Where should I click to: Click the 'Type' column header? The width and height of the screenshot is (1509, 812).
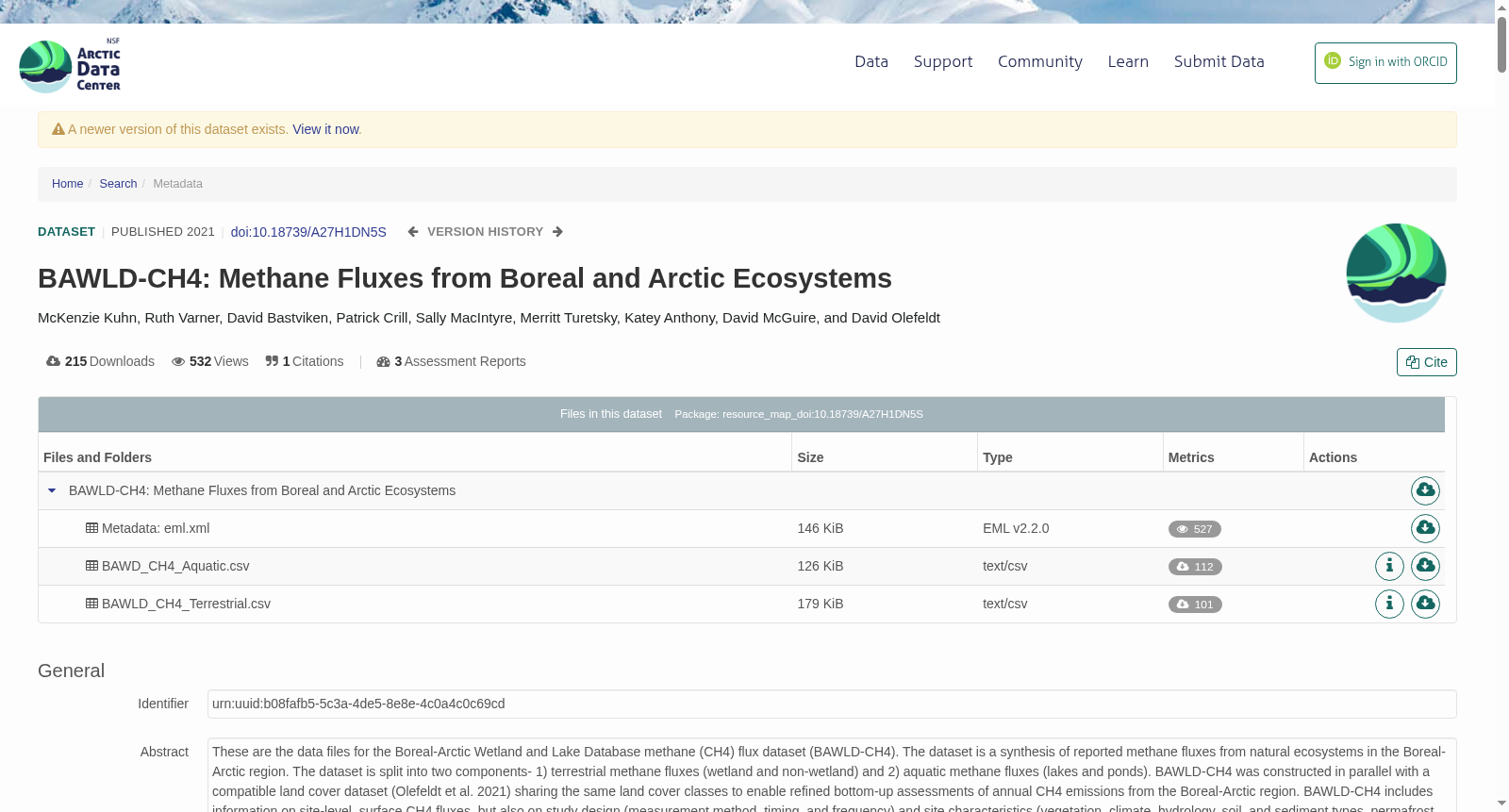[998, 457]
